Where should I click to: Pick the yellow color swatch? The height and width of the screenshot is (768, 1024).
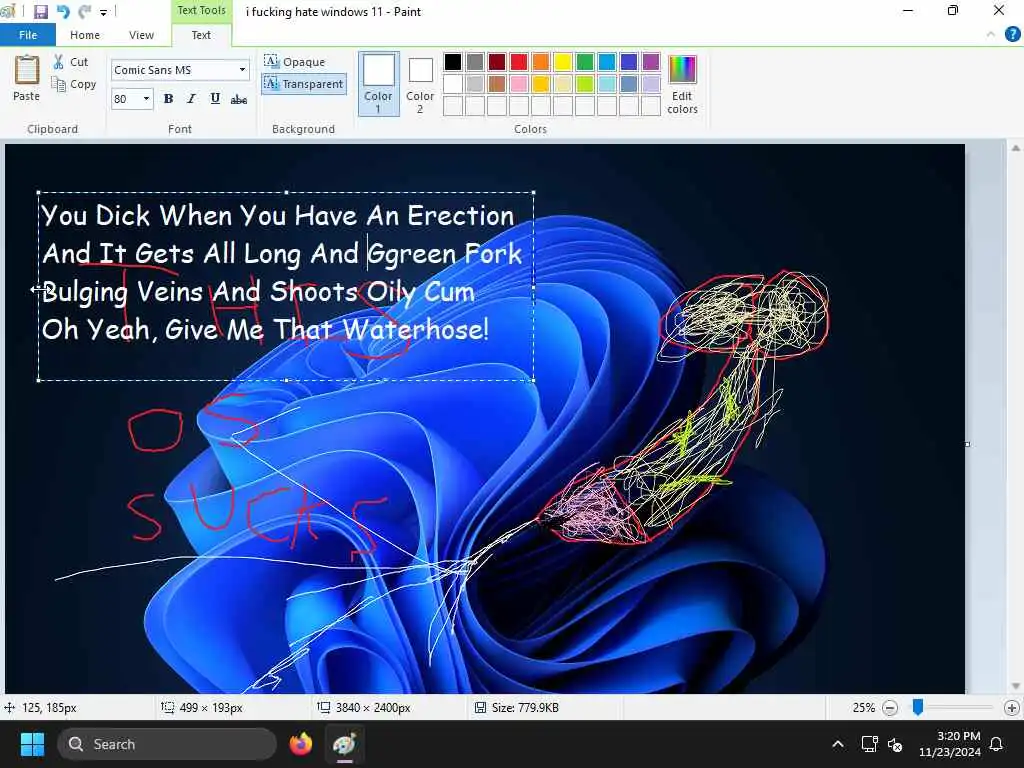562,62
